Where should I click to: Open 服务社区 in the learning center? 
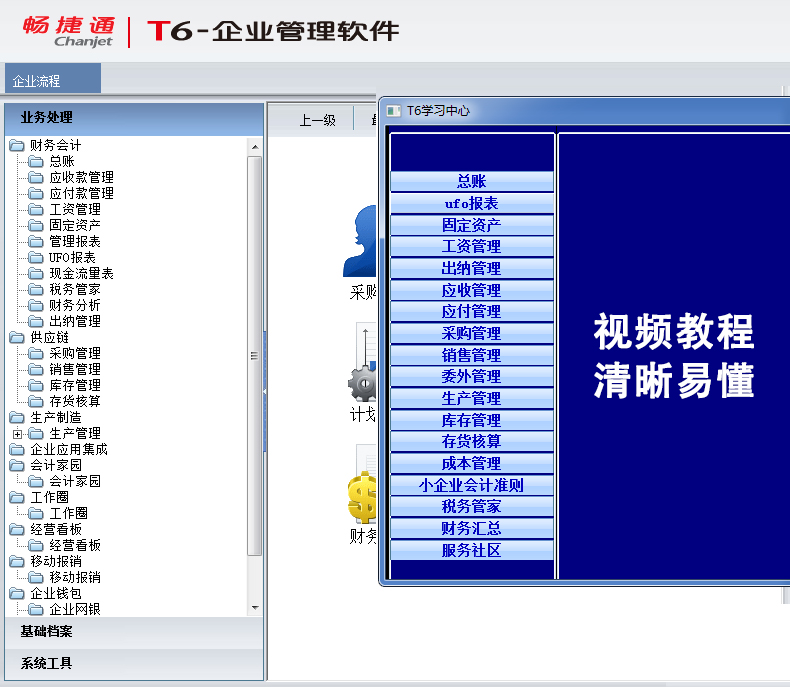pyautogui.click(x=471, y=550)
